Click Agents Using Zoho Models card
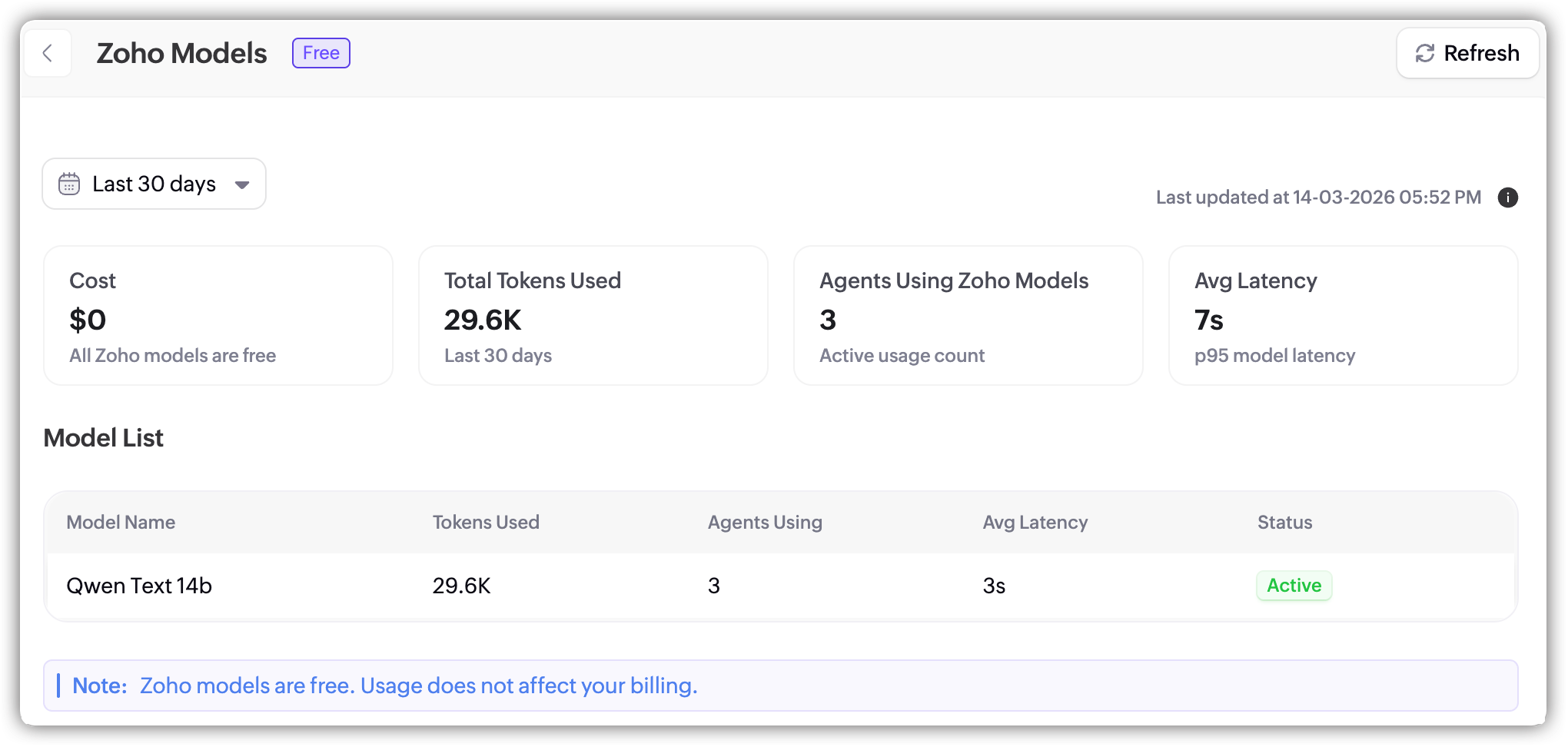1568x747 pixels. pyautogui.click(x=968, y=316)
